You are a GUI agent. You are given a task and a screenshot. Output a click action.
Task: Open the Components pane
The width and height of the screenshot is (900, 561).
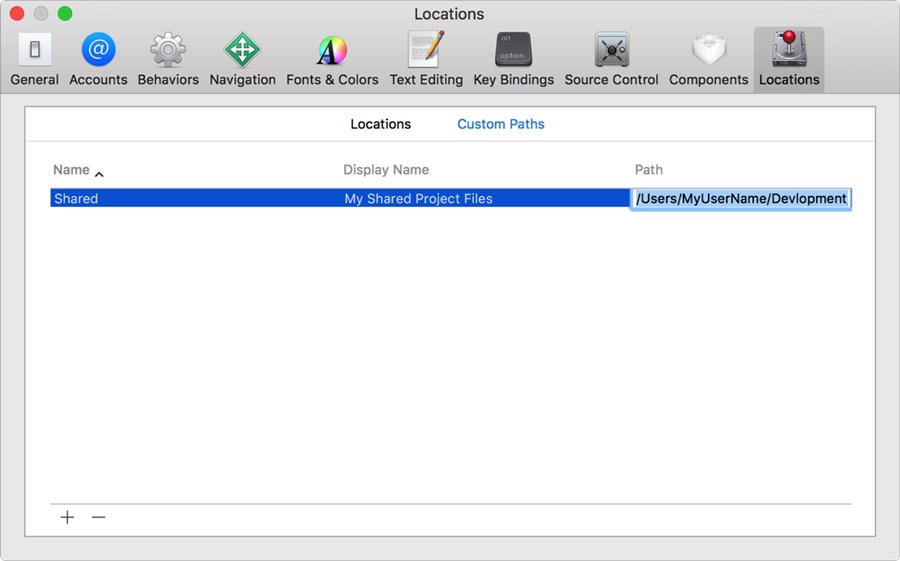click(x=708, y=59)
